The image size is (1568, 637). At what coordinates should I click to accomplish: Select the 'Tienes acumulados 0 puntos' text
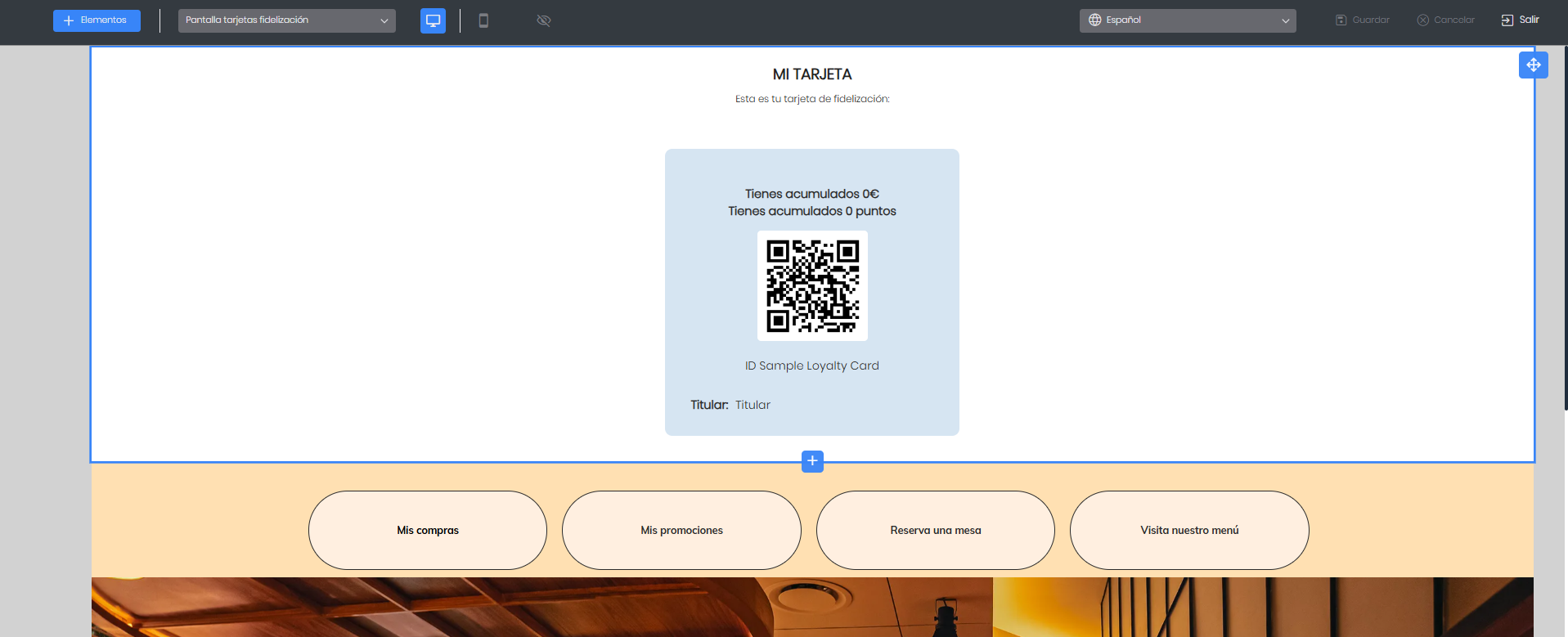click(812, 211)
